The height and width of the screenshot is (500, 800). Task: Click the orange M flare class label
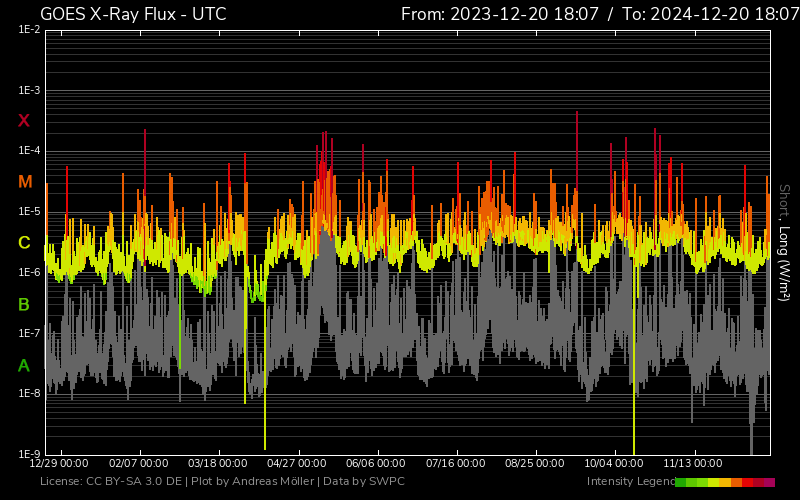coord(25,182)
